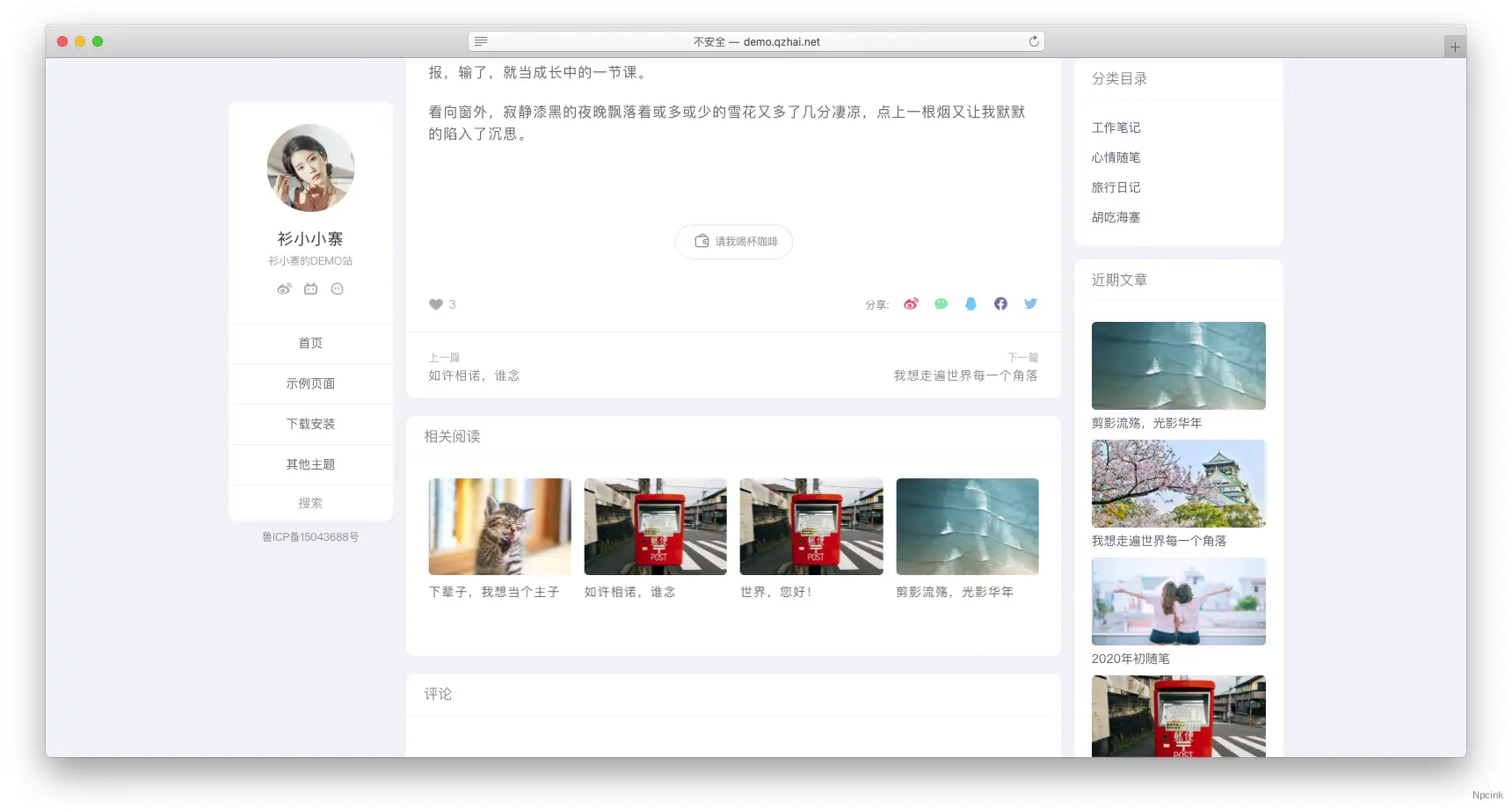Viewport: 1512px width, 809px height.
Task: Share the article to QQ
Action: click(970, 303)
